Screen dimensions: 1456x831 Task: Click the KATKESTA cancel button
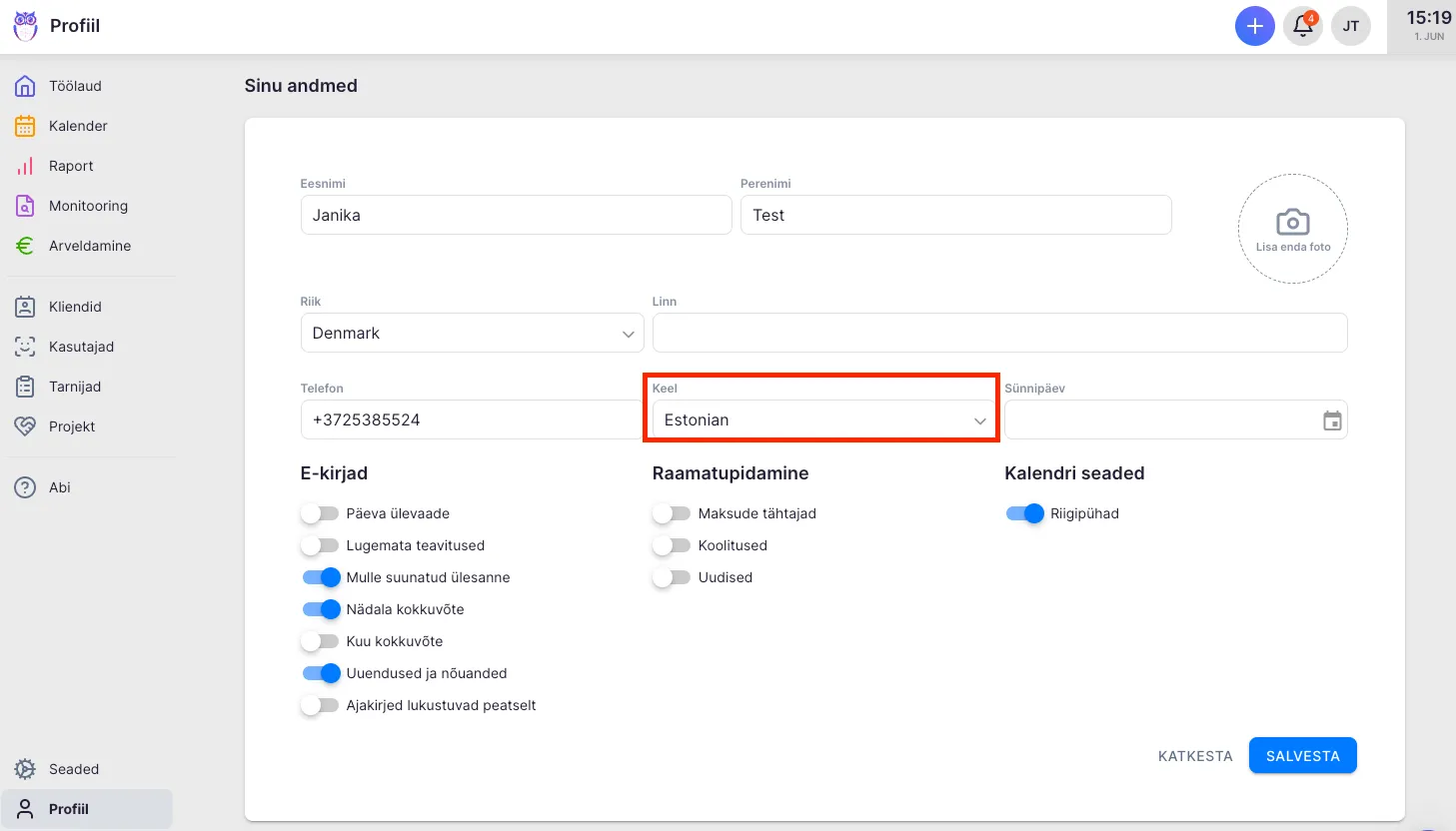tap(1194, 756)
